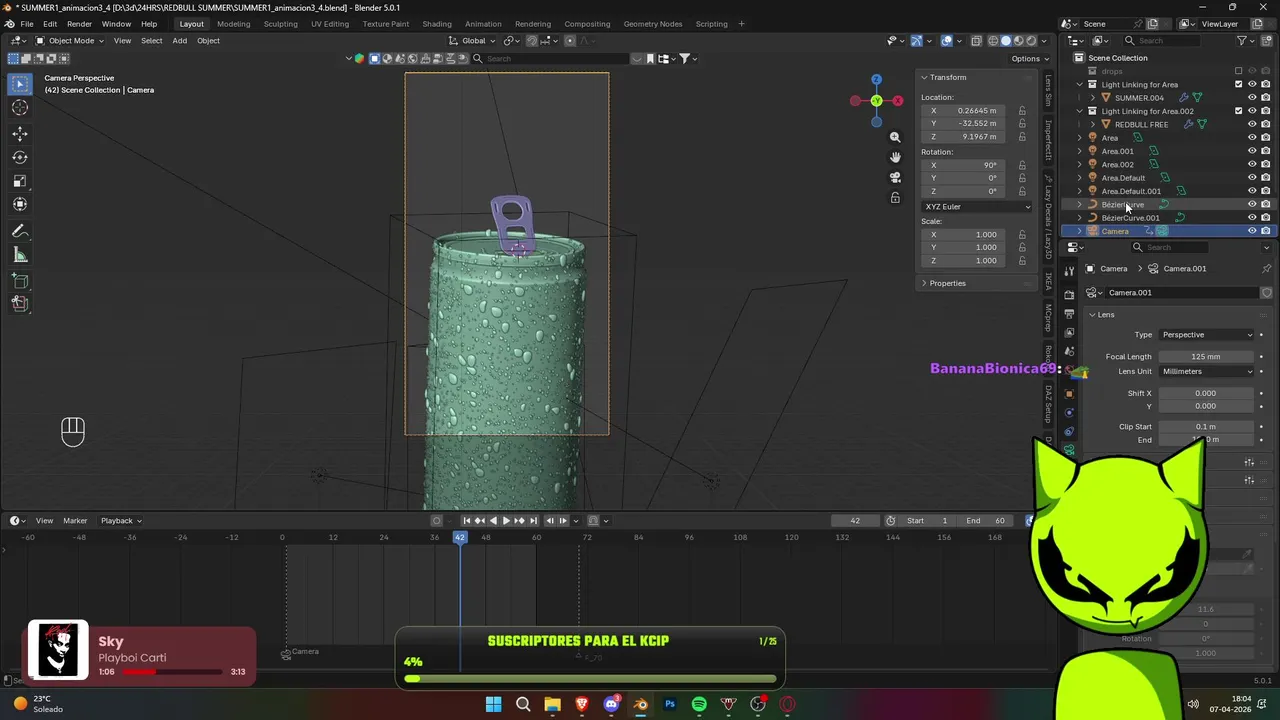Expand the Area.002 tree item
The width and height of the screenshot is (1280, 720).
[1079, 164]
